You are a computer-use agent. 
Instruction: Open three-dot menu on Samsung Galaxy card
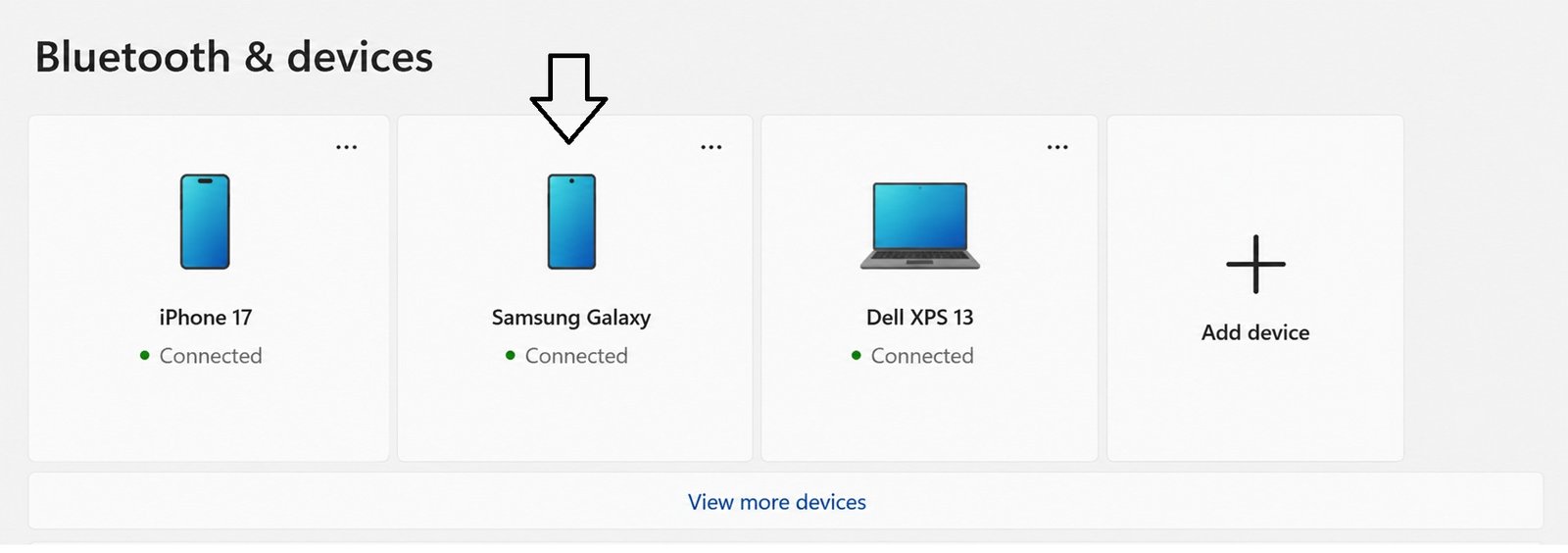pos(711,147)
